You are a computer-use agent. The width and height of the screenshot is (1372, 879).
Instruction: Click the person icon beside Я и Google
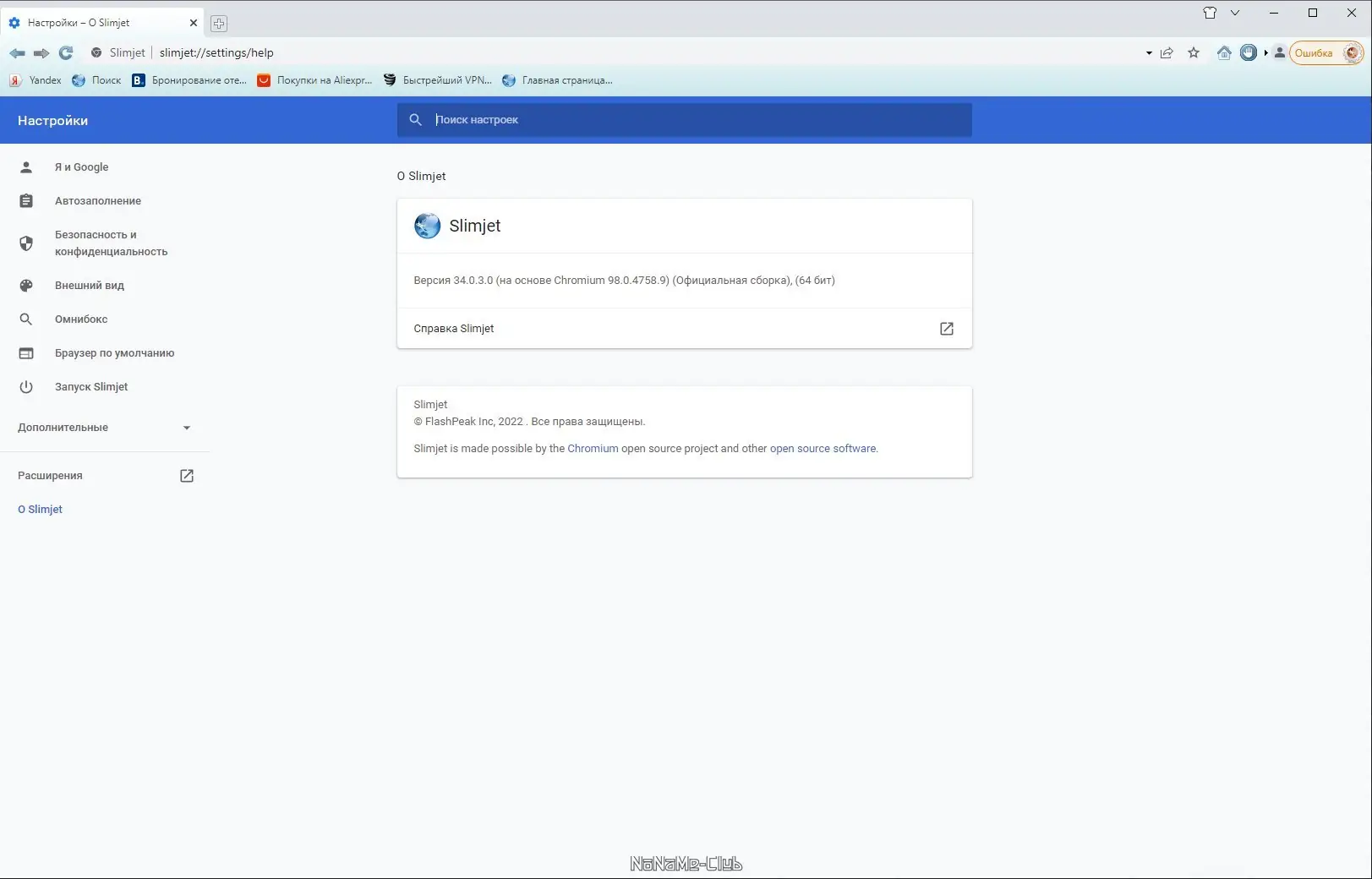click(x=26, y=167)
